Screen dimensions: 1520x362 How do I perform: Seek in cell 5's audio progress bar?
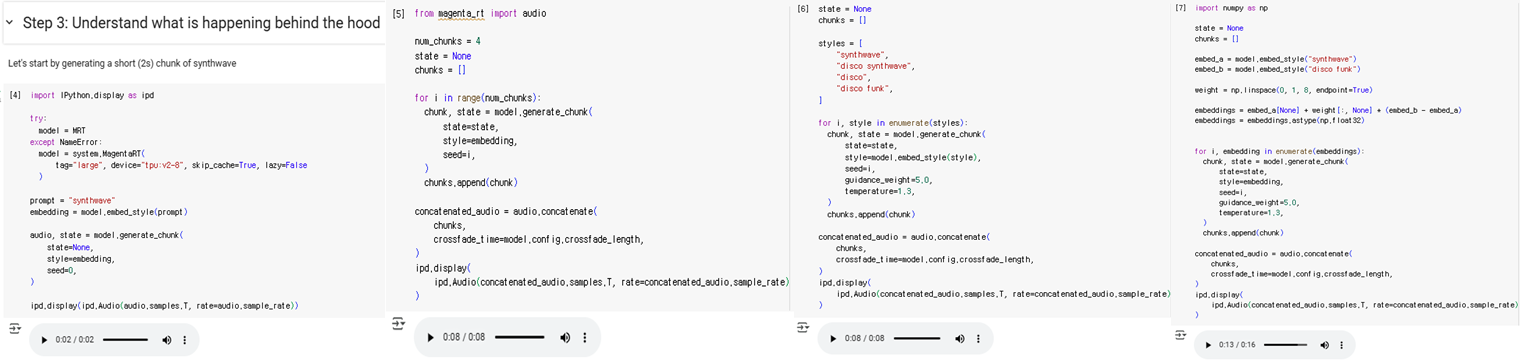[520, 338]
